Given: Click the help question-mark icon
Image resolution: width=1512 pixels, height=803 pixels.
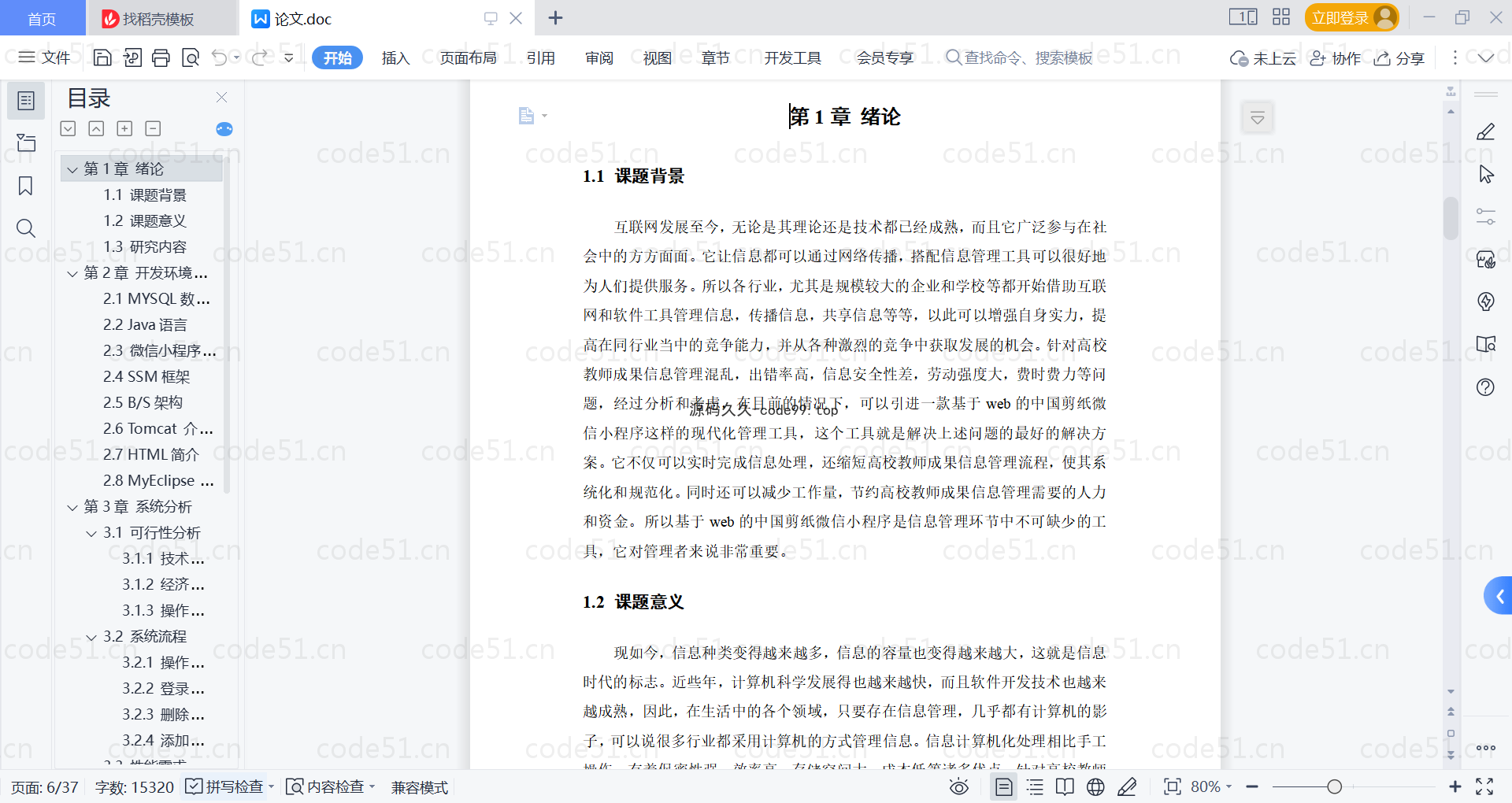Looking at the screenshot, I should tap(1486, 387).
